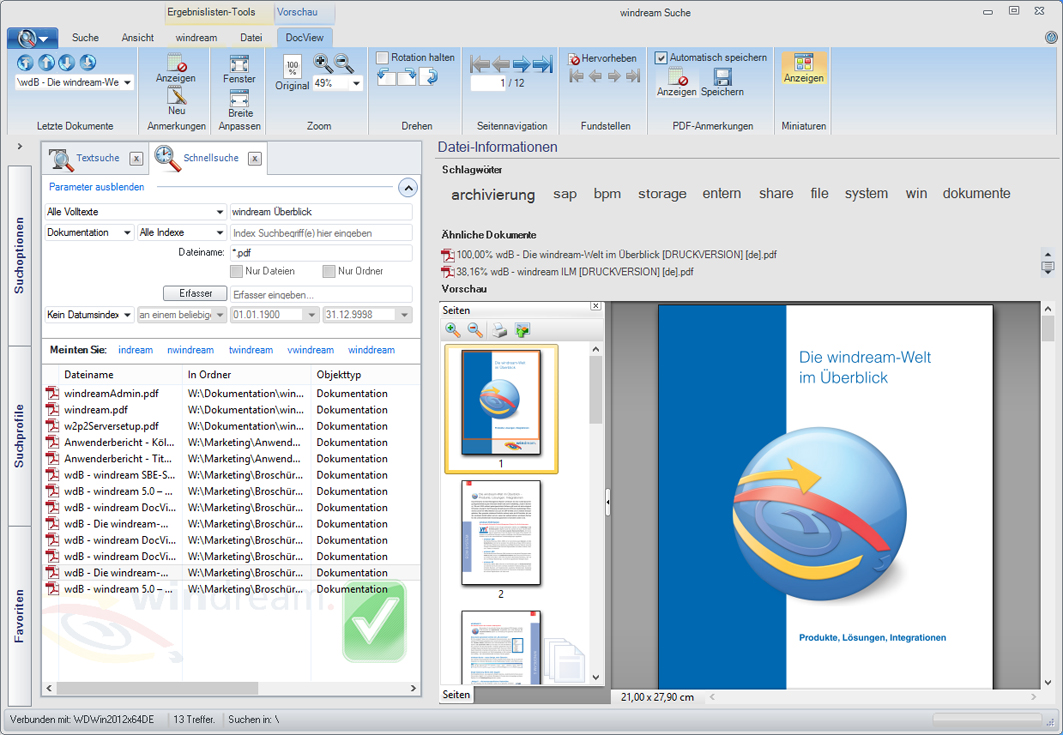
Task: Open the 31.12.9998 end date picker
Action: [405, 315]
